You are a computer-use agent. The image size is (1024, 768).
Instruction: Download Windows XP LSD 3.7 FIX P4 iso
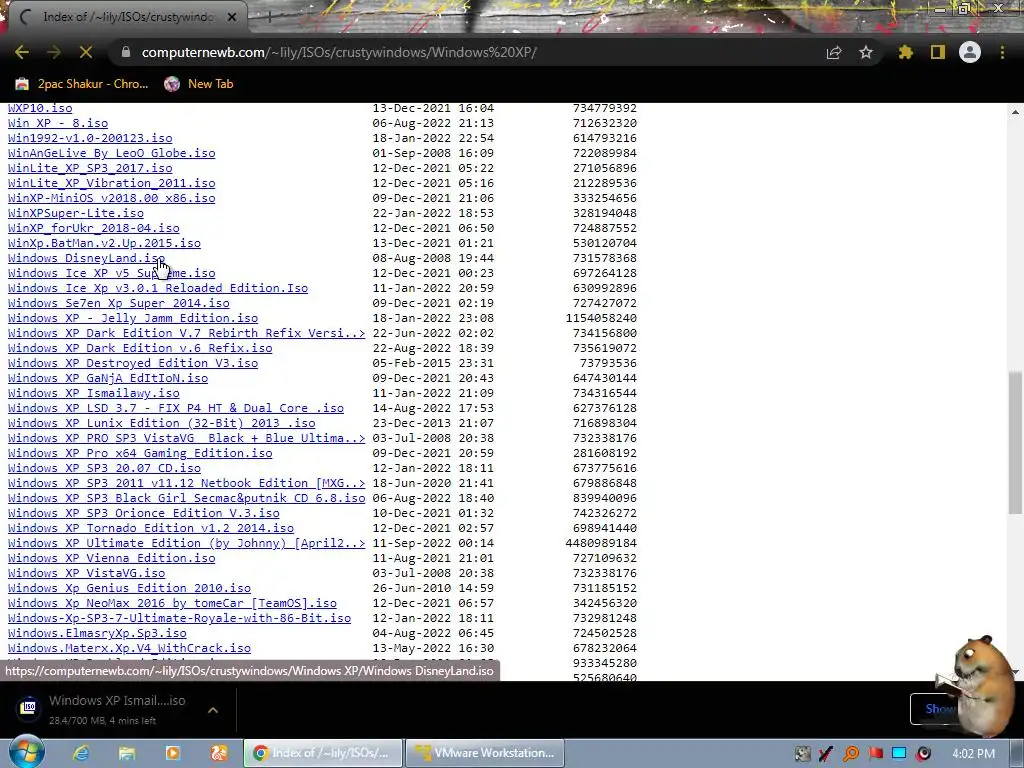(x=176, y=408)
